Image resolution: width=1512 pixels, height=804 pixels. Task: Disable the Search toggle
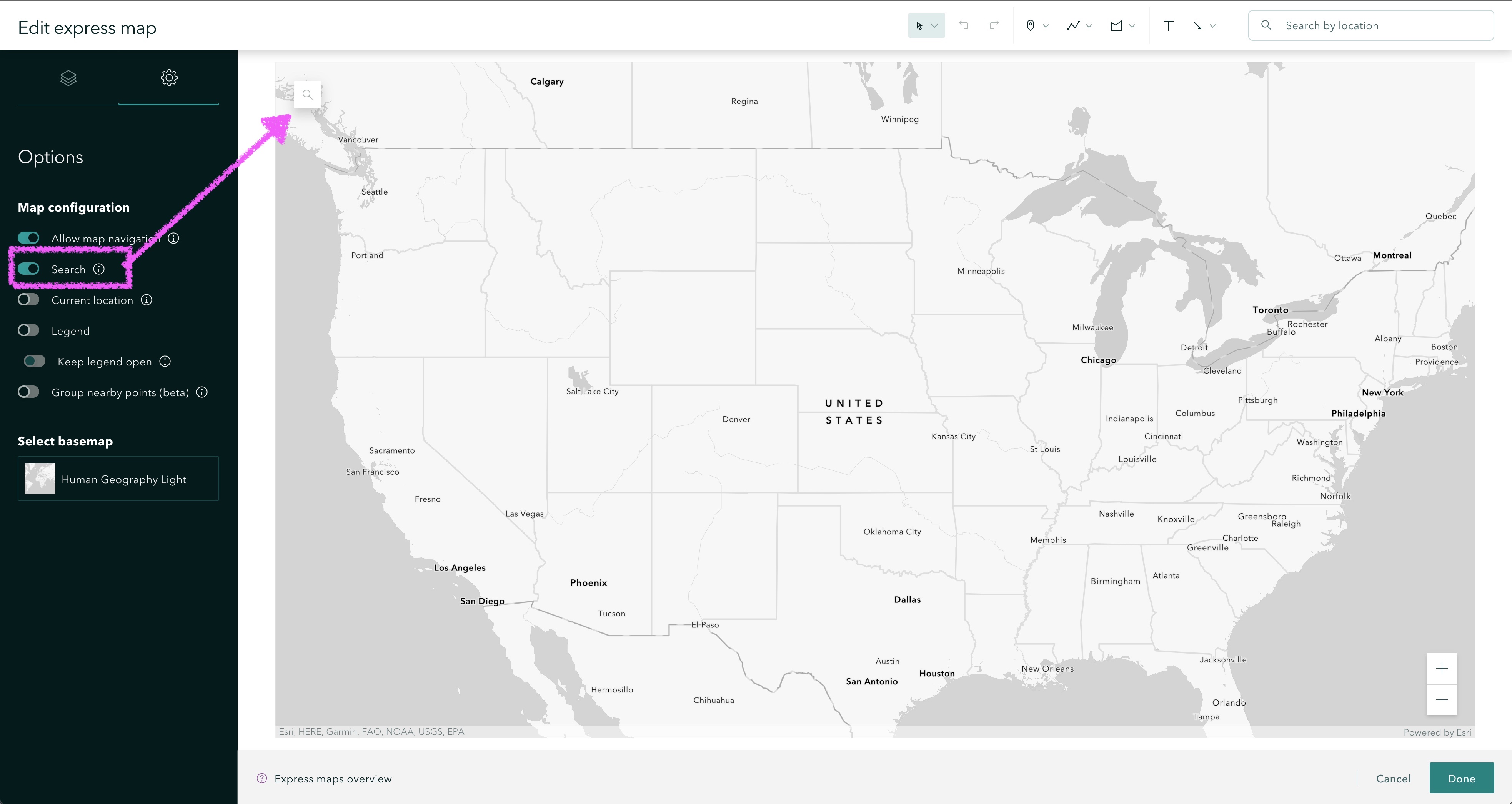pyautogui.click(x=28, y=269)
